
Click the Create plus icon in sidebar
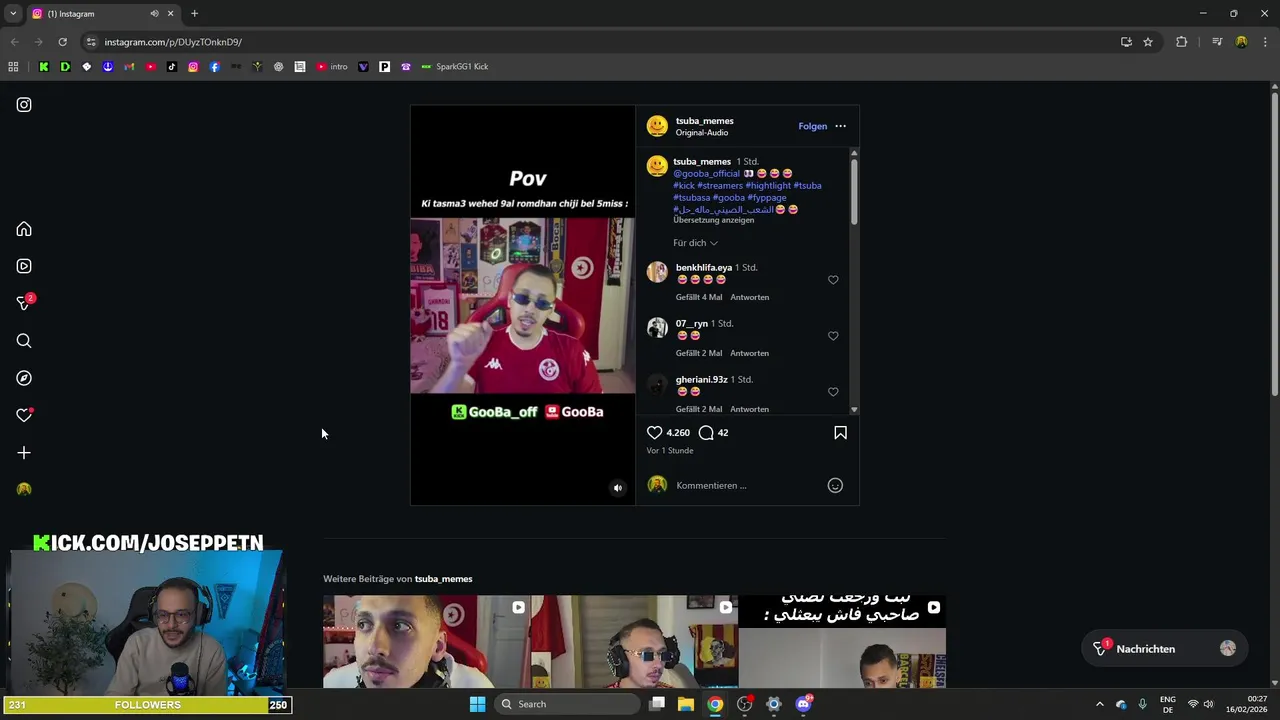click(x=24, y=453)
